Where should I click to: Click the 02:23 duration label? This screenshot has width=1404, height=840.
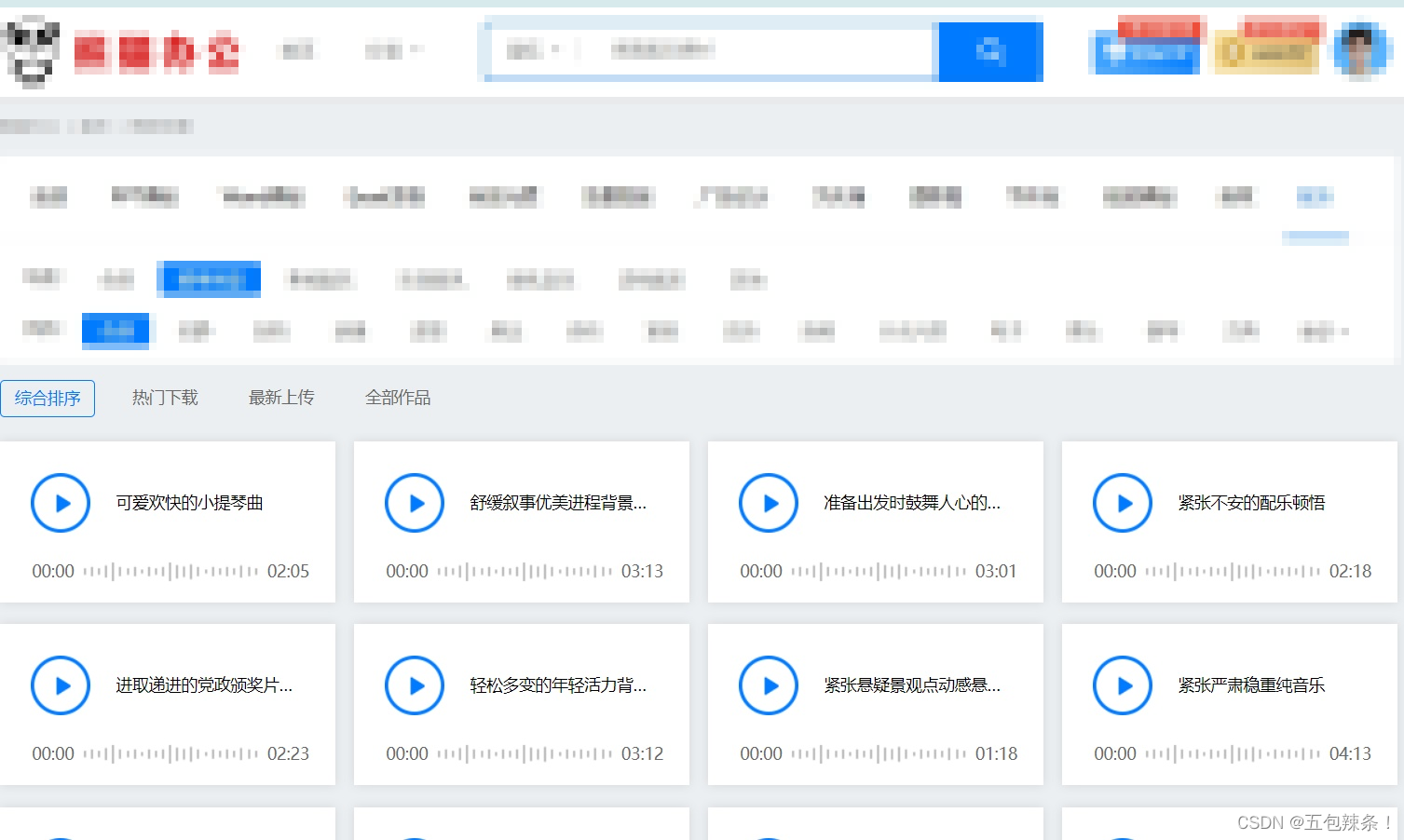tap(288, 753)
